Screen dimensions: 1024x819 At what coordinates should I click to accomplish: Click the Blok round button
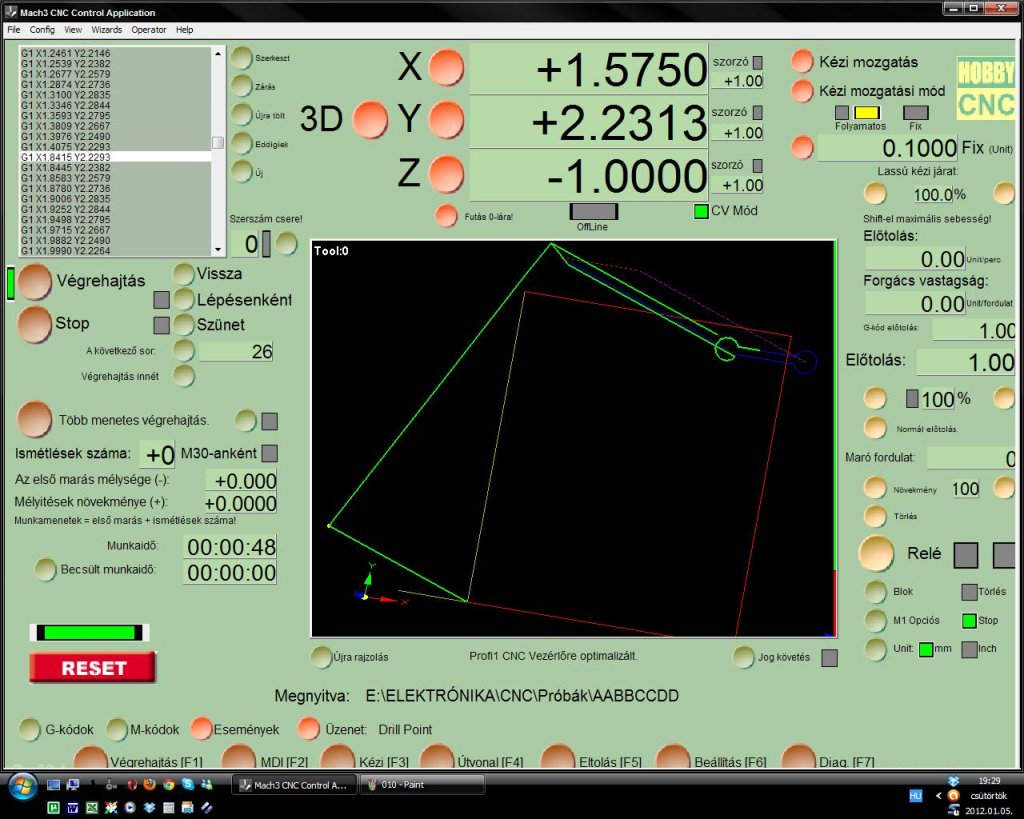click(x=875, y=591)
